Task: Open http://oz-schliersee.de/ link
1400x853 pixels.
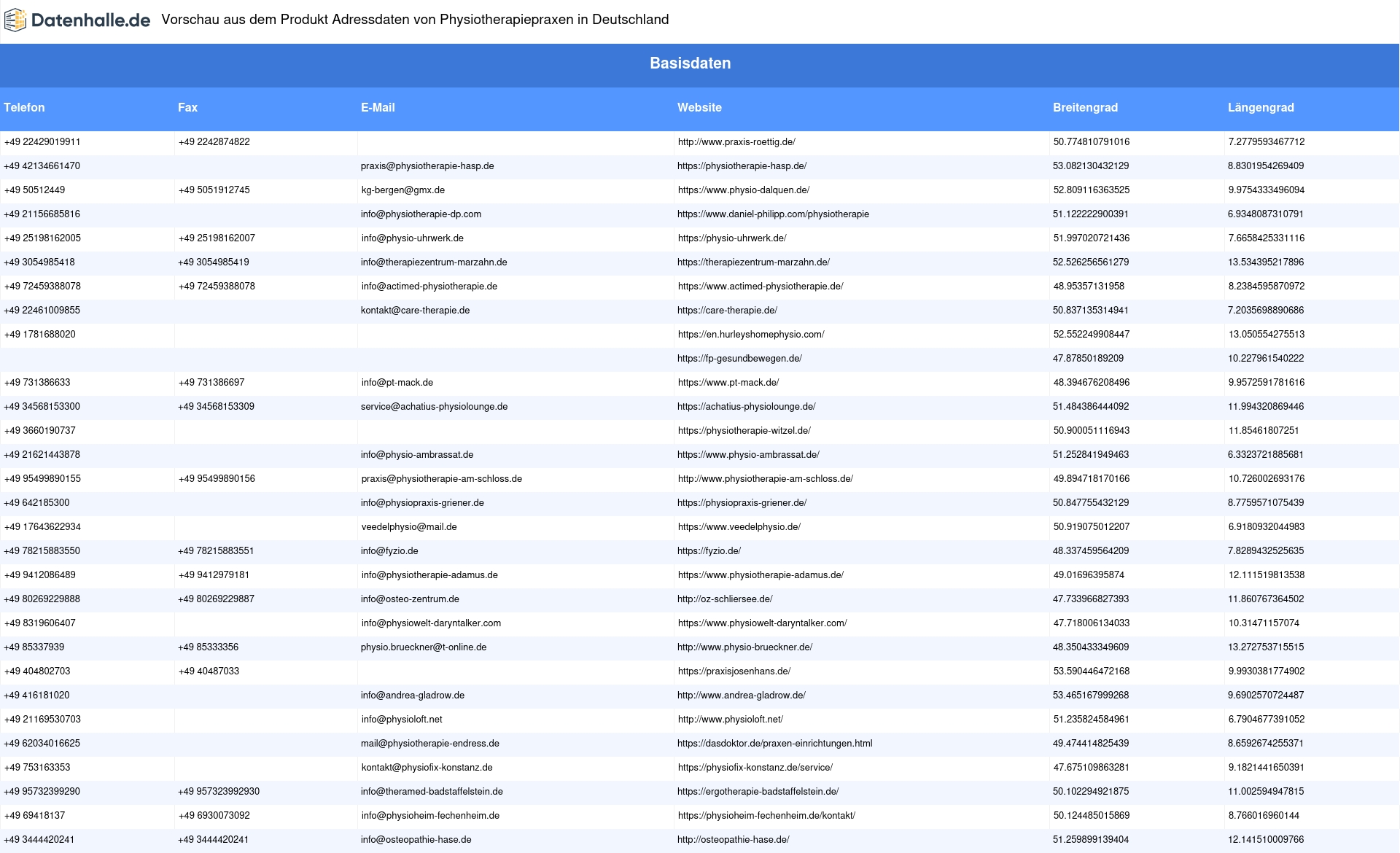Action: pos(725,599)
